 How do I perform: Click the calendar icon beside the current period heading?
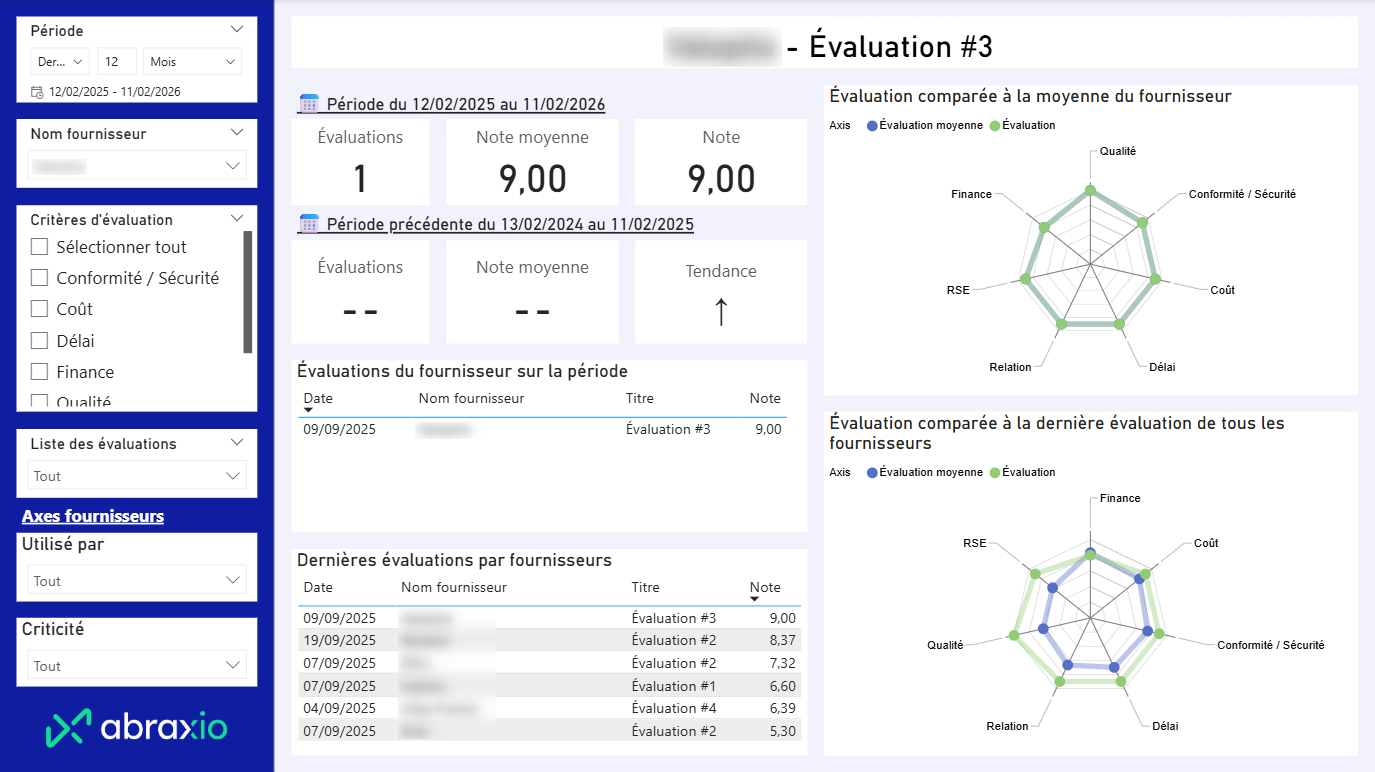point(309,104)
